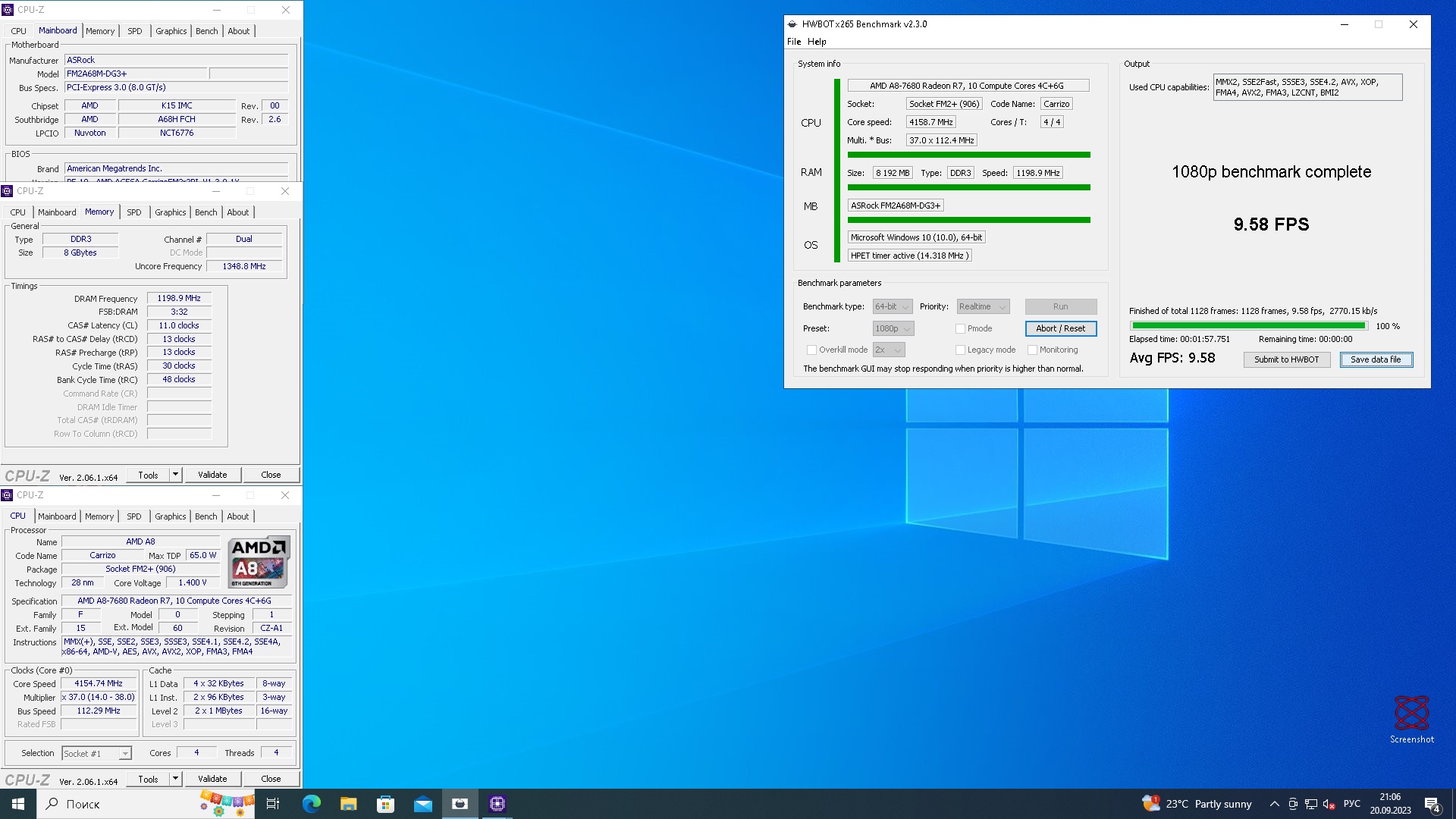The image size is (1456, 819).
Task: Select Mainboard tab in bottom CPU-Z window
Action: coord(57,516)
